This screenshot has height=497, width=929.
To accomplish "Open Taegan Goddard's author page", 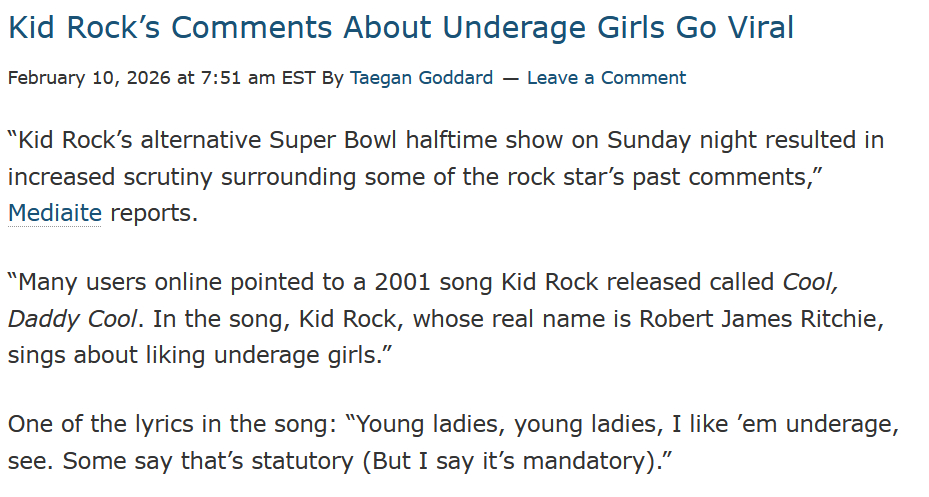I will click(x=421, y=78).
